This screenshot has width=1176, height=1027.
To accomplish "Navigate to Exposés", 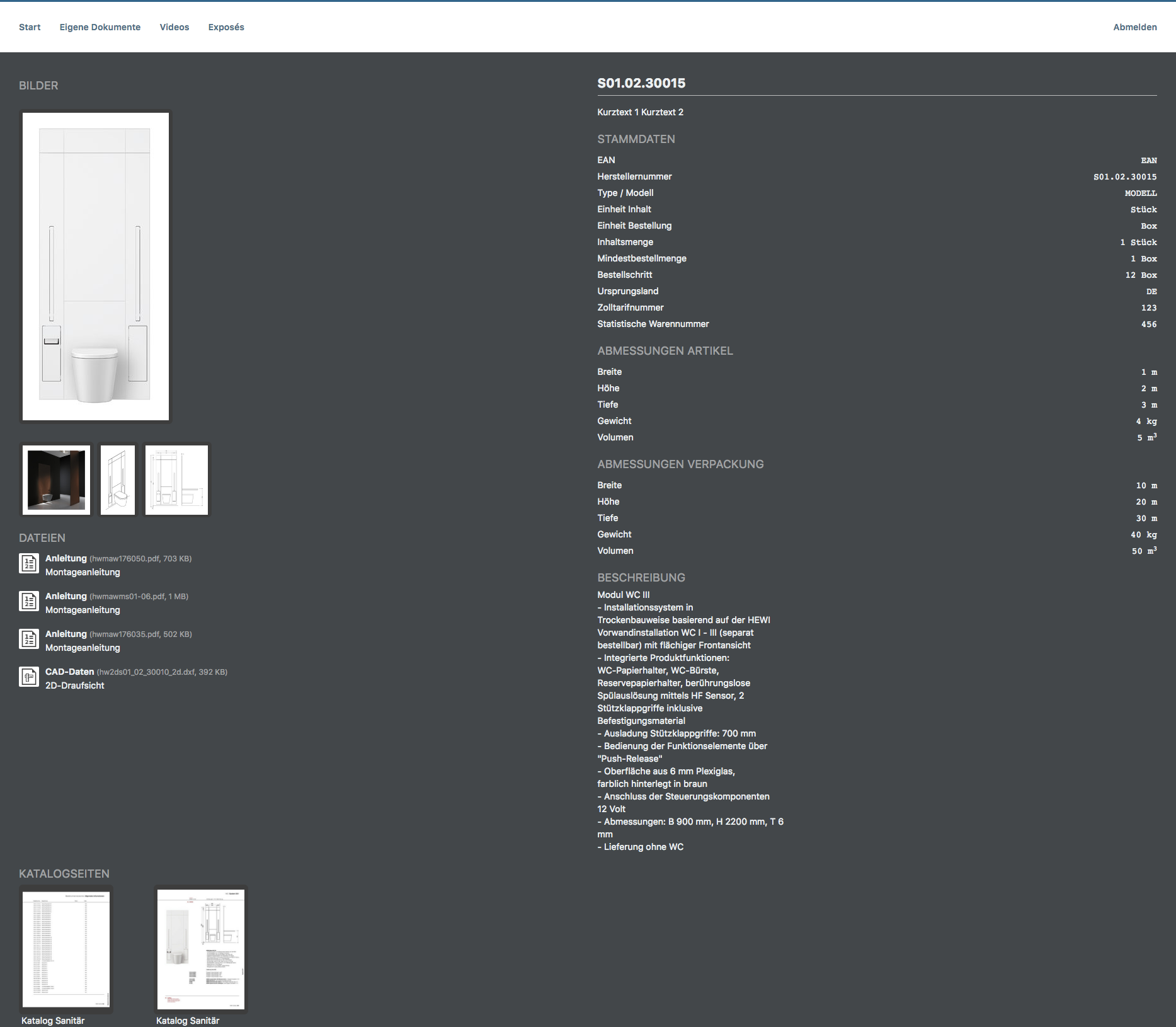I will pyautogui.click(x=226, y=27).
